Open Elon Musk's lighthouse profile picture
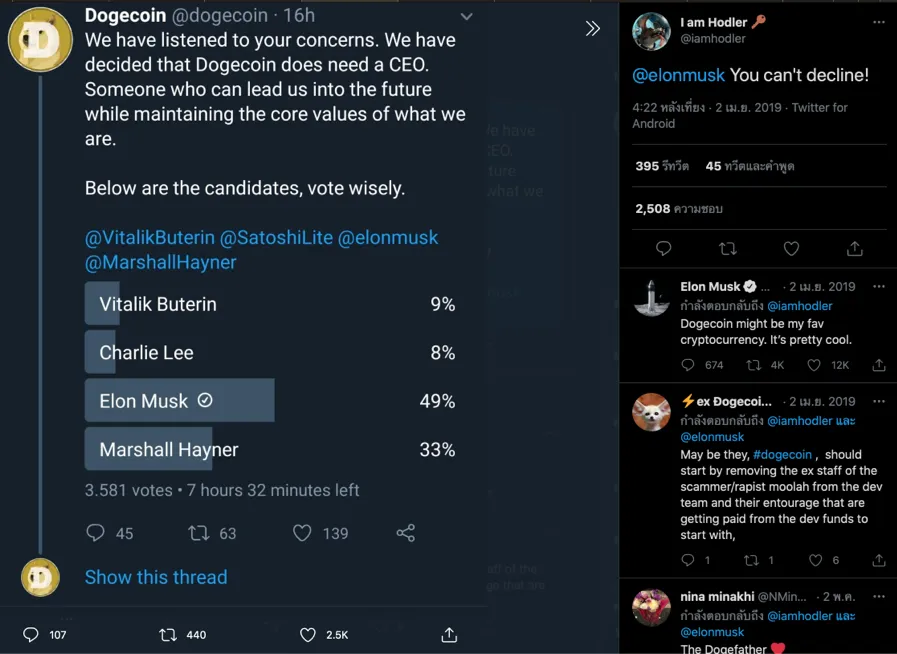 [652, 298]
